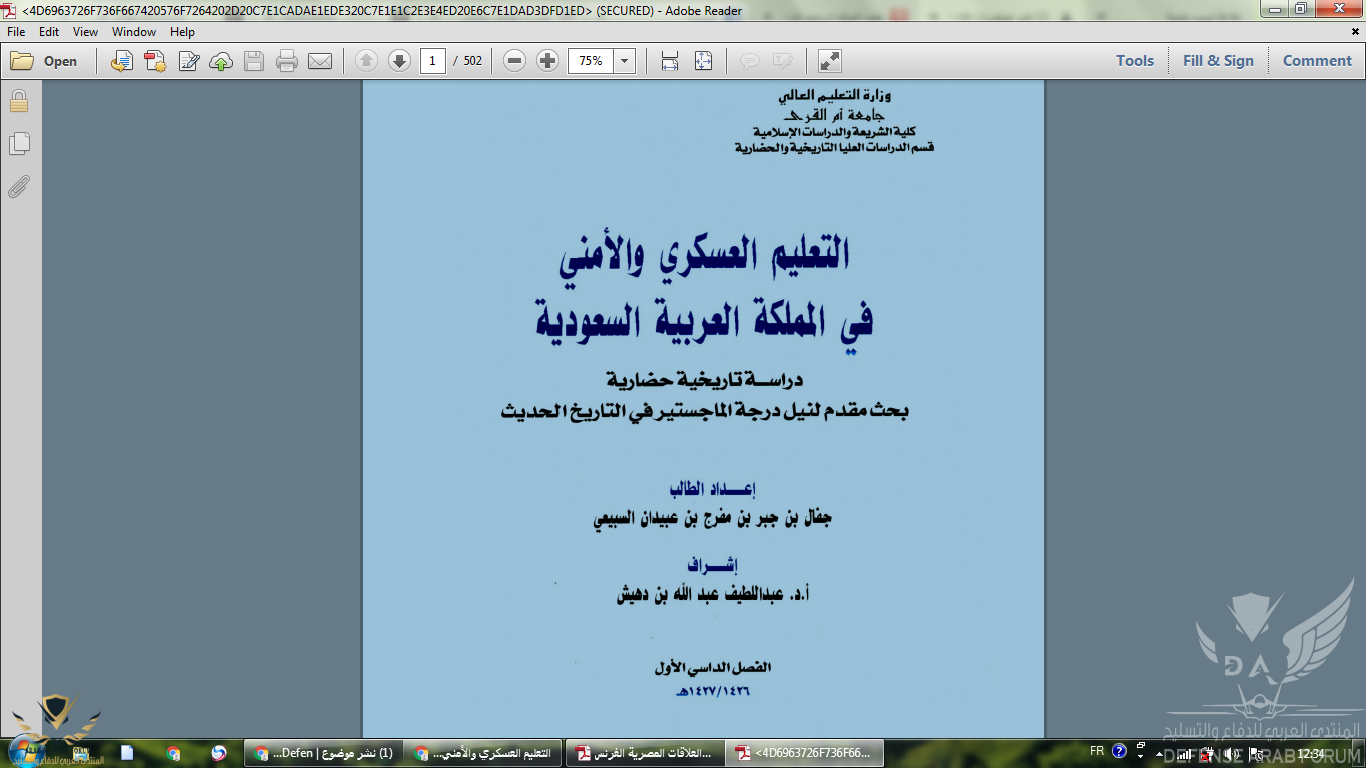1366x768 pixels.
Task: Open the Tools pane
Action: 1135,61
